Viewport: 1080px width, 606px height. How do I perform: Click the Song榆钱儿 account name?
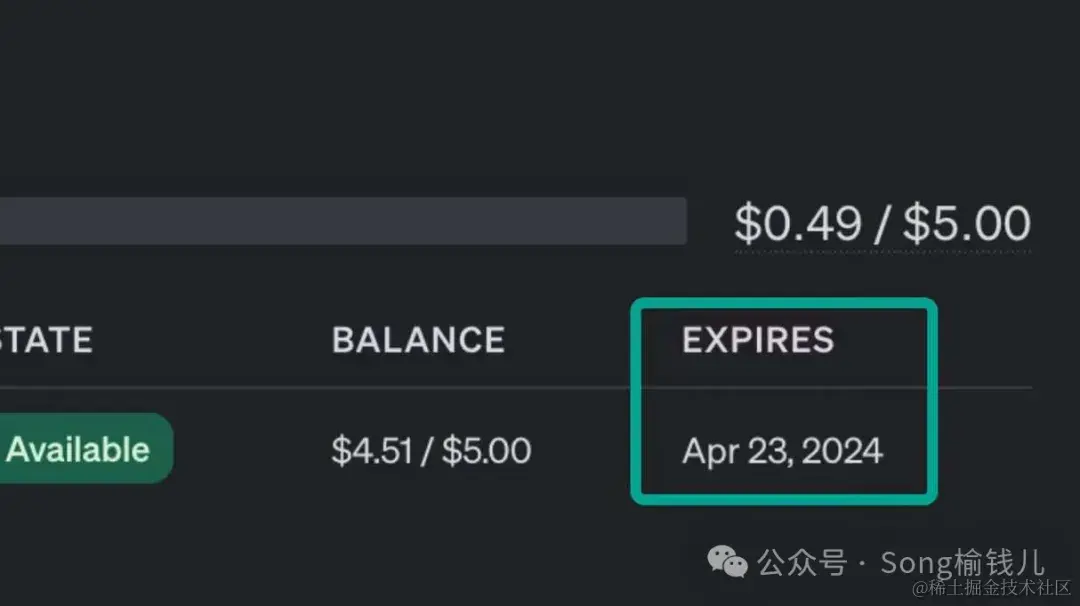point(962,563)
